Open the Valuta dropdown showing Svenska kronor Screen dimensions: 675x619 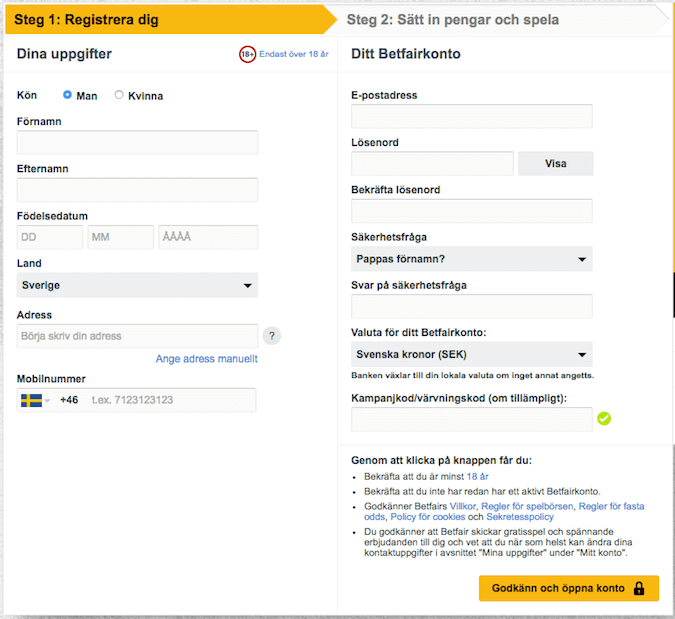(x=471, y=354)
